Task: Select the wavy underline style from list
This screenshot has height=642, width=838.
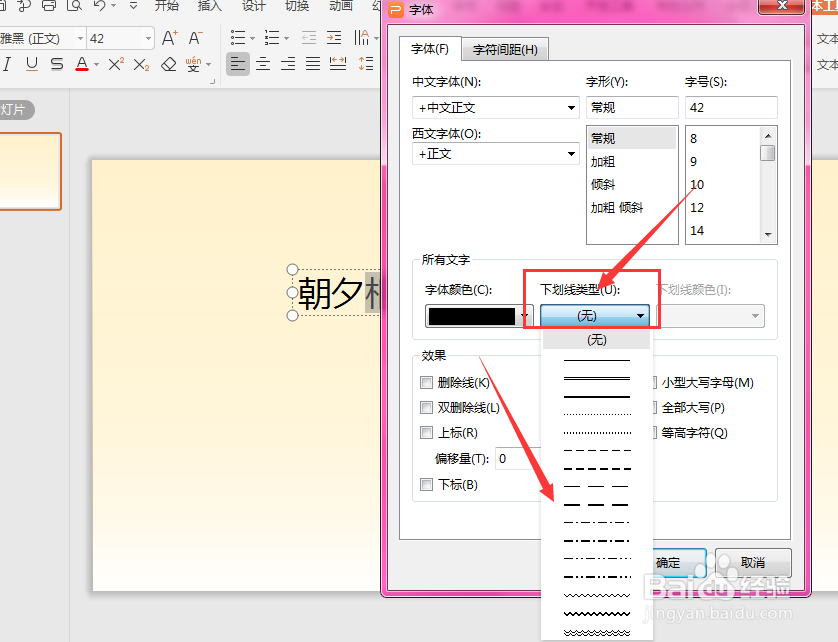Action: click(597, 594)
